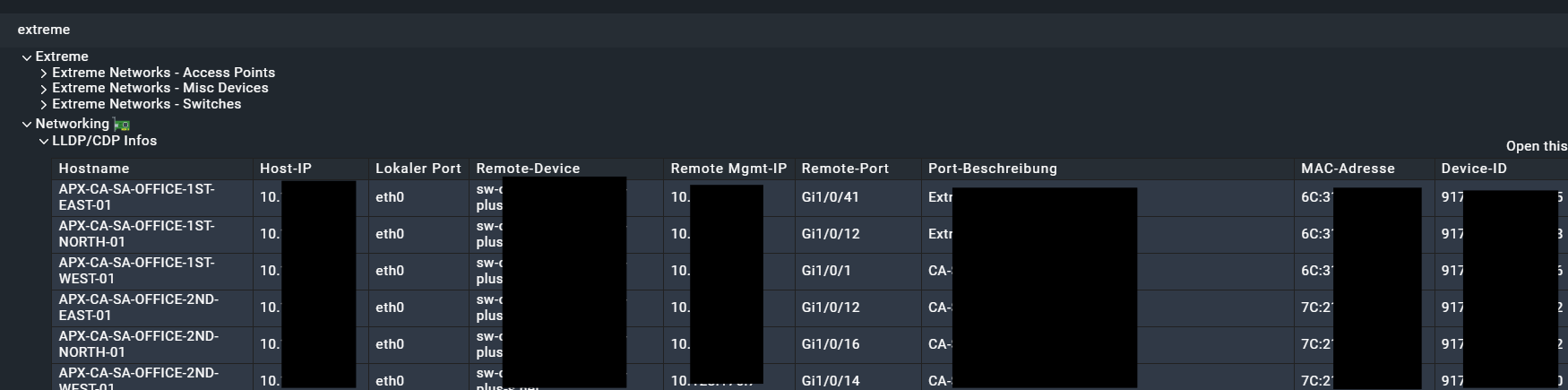1568x390 pixels.
Task: Expand Extreme Networks - Switches node
Action: pos(44,105)
